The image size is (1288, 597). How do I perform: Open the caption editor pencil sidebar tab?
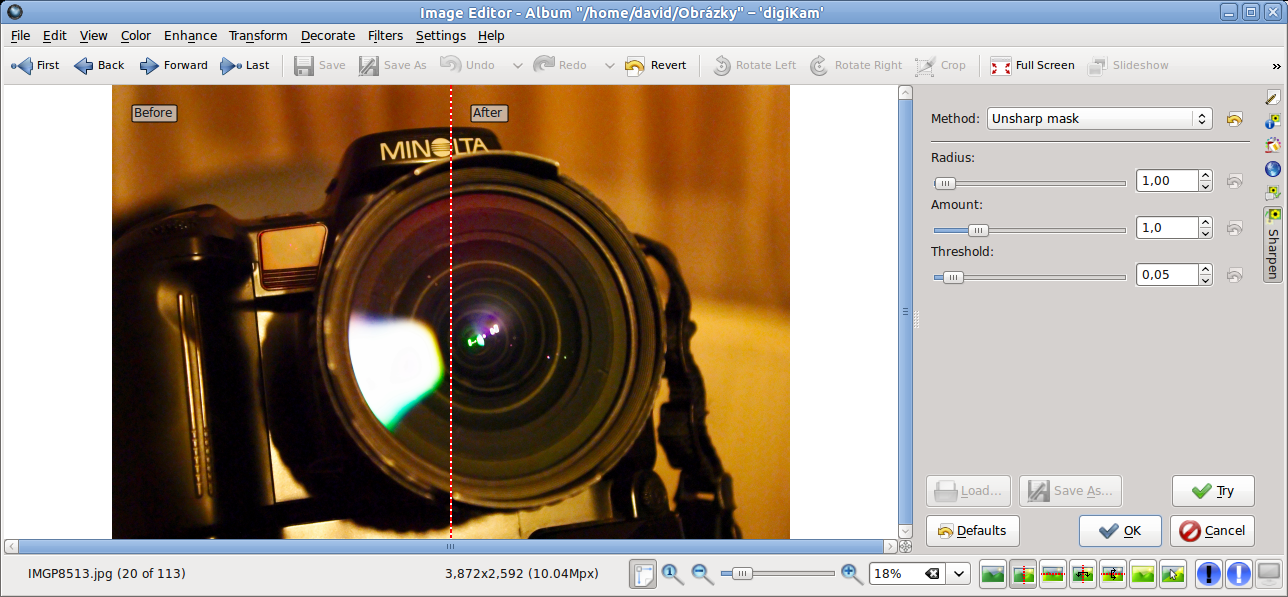(1273, 97)
